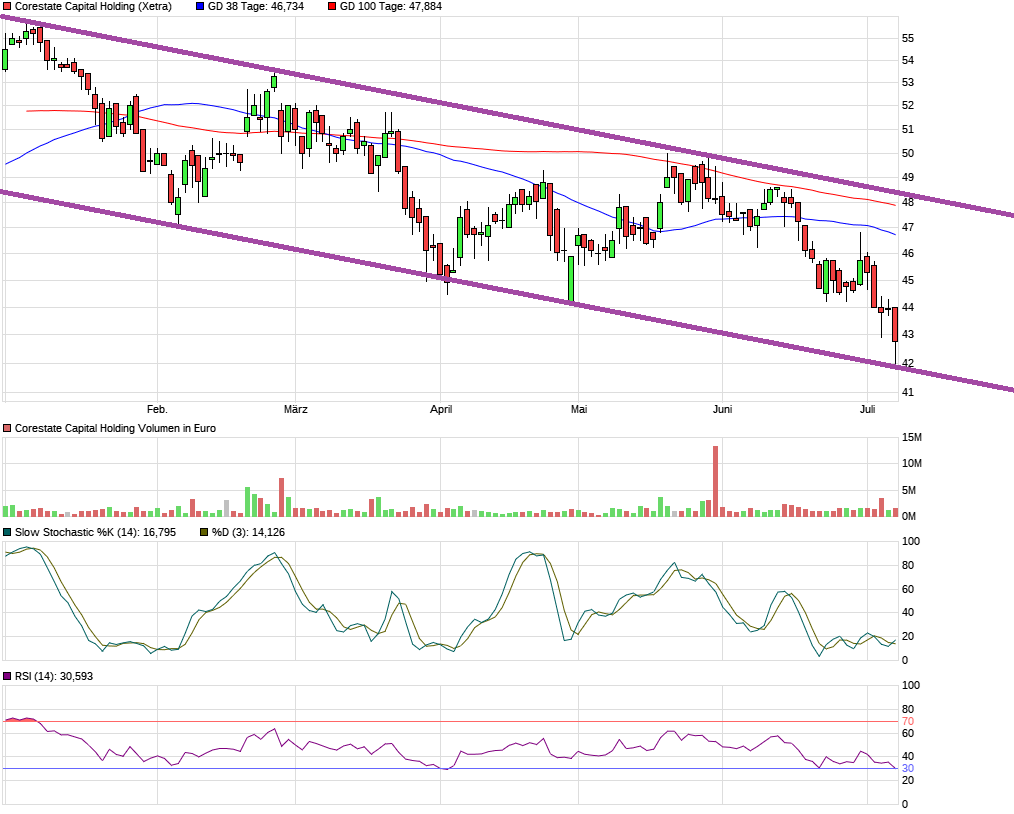
Task: Click the tallest red volume bar in June
Action: [715, 481]
